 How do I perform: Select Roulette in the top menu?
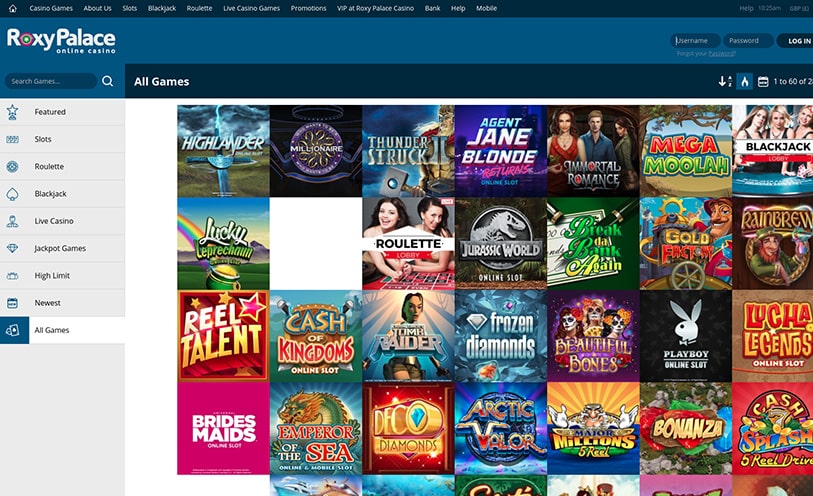199,8
